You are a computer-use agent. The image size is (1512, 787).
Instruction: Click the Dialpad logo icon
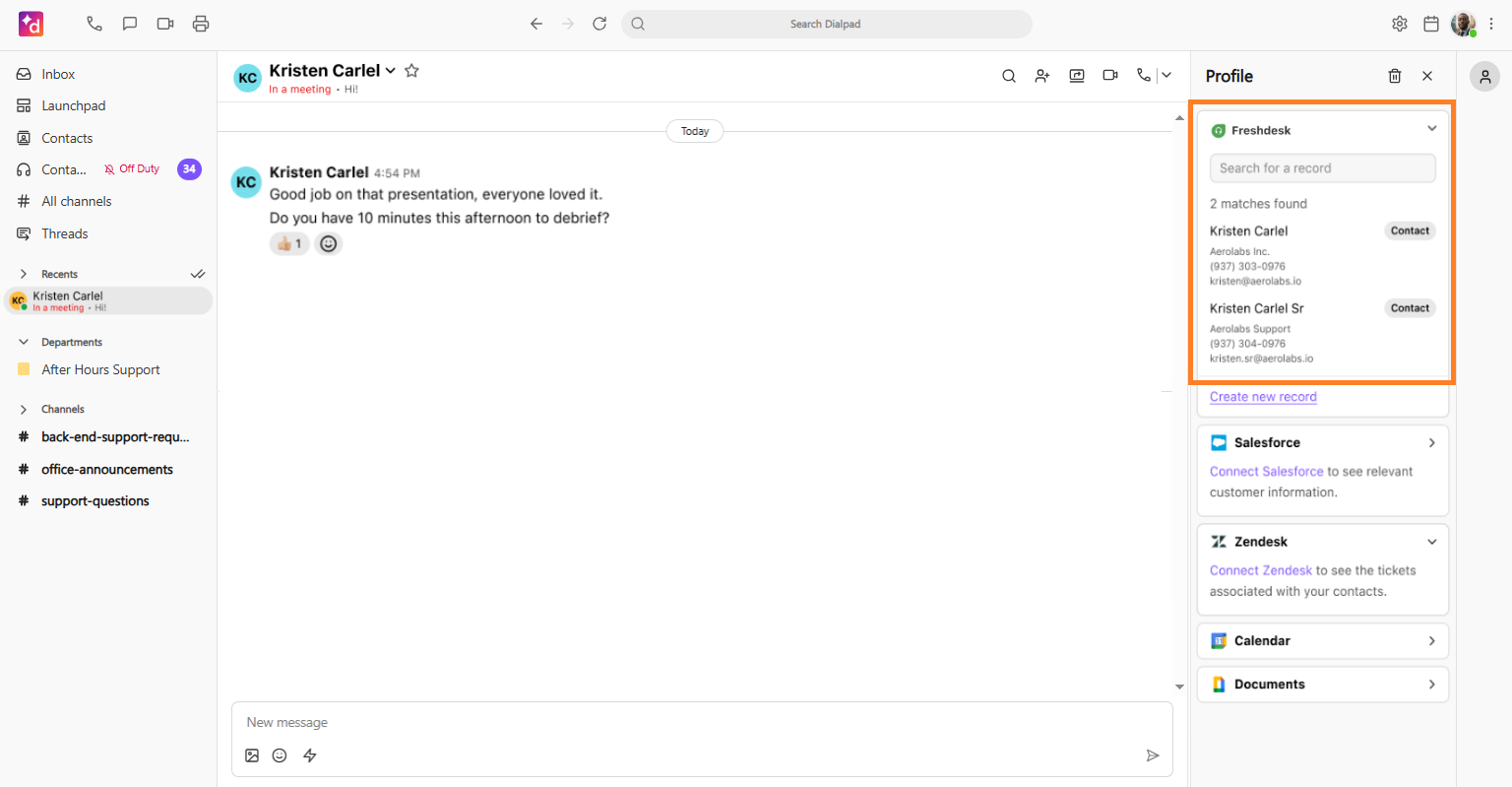click(31, 24)
